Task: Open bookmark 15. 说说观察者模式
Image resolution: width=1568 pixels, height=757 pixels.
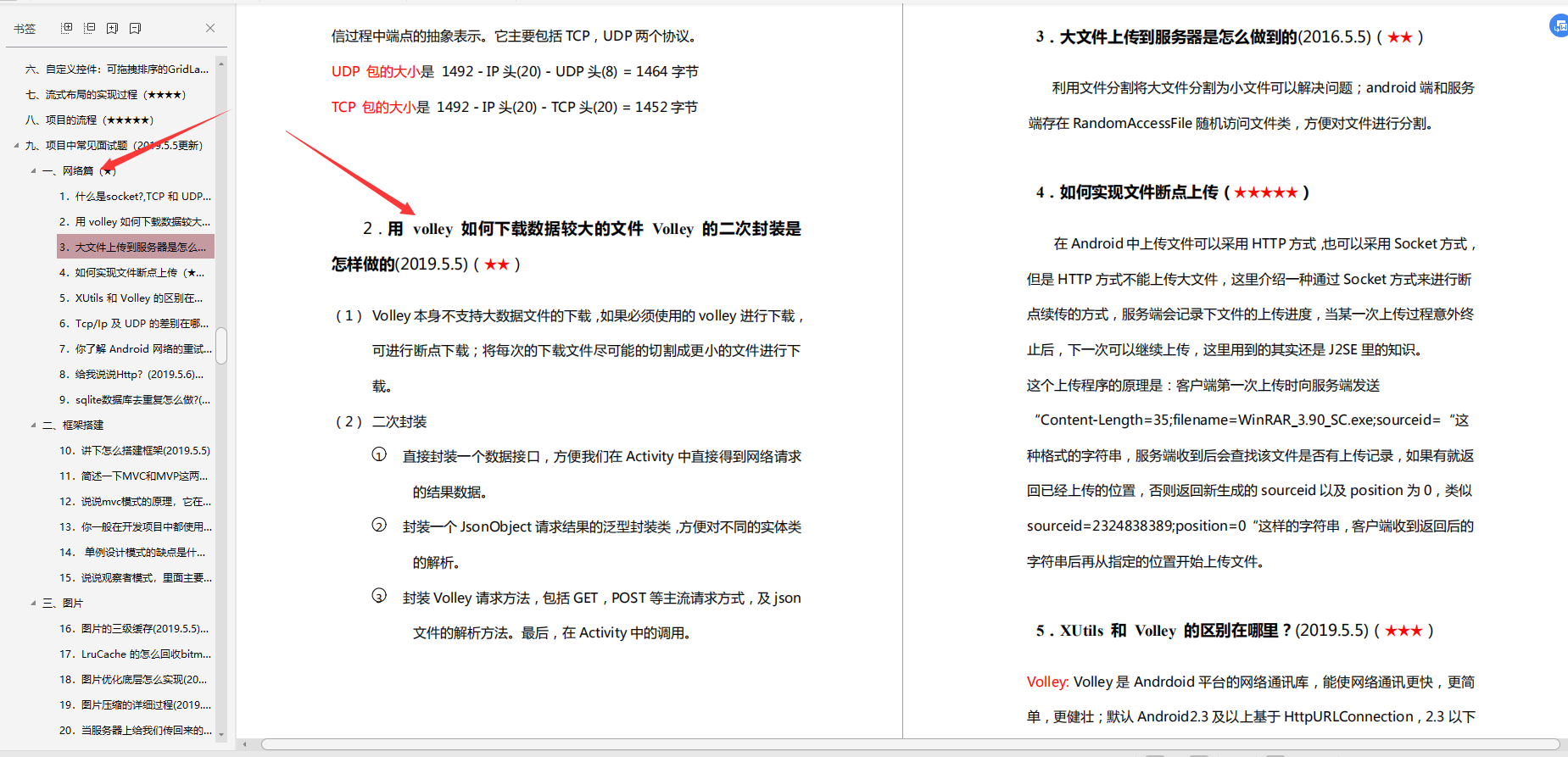Action: click(x=136, y=577)
